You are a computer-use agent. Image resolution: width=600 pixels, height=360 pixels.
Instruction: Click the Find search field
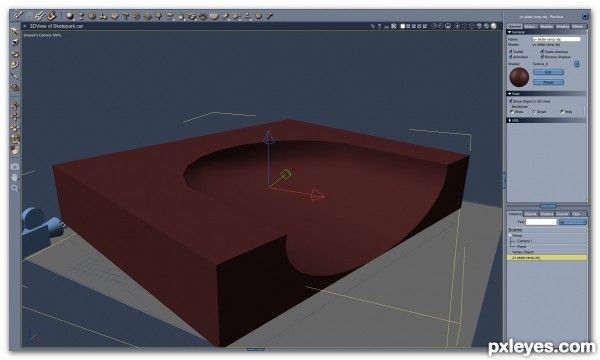coord(541,222)
